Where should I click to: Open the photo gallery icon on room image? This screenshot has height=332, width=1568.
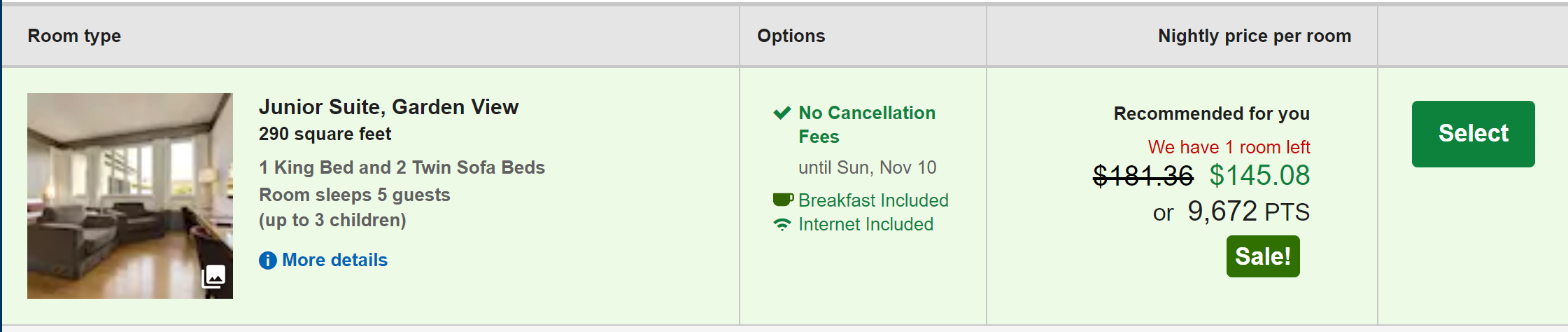coord(214,277)
